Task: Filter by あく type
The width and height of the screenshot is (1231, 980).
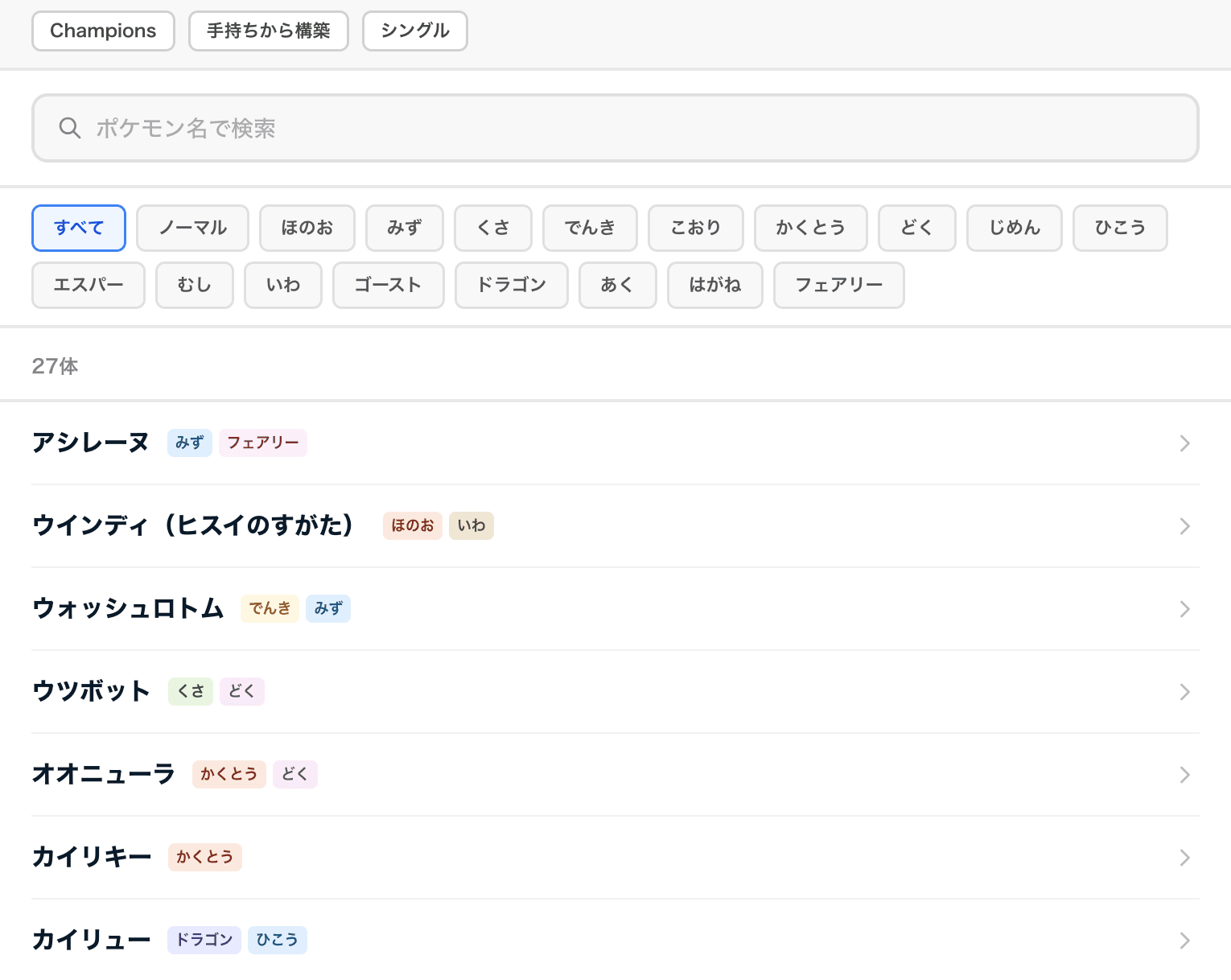Action: pos(618,285)
